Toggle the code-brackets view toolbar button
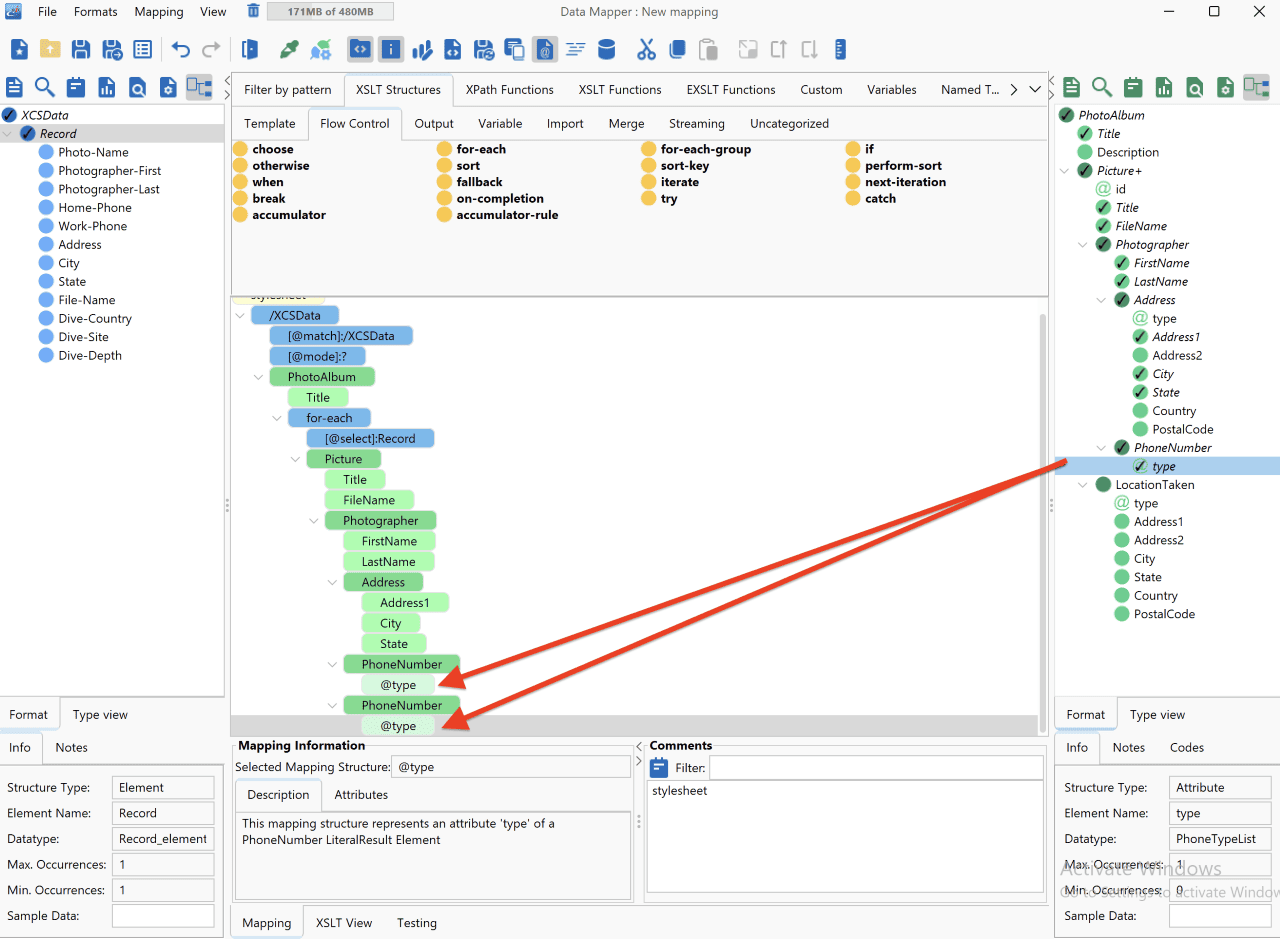Screen dimensions: 1280x939 (x=360, y=49)
